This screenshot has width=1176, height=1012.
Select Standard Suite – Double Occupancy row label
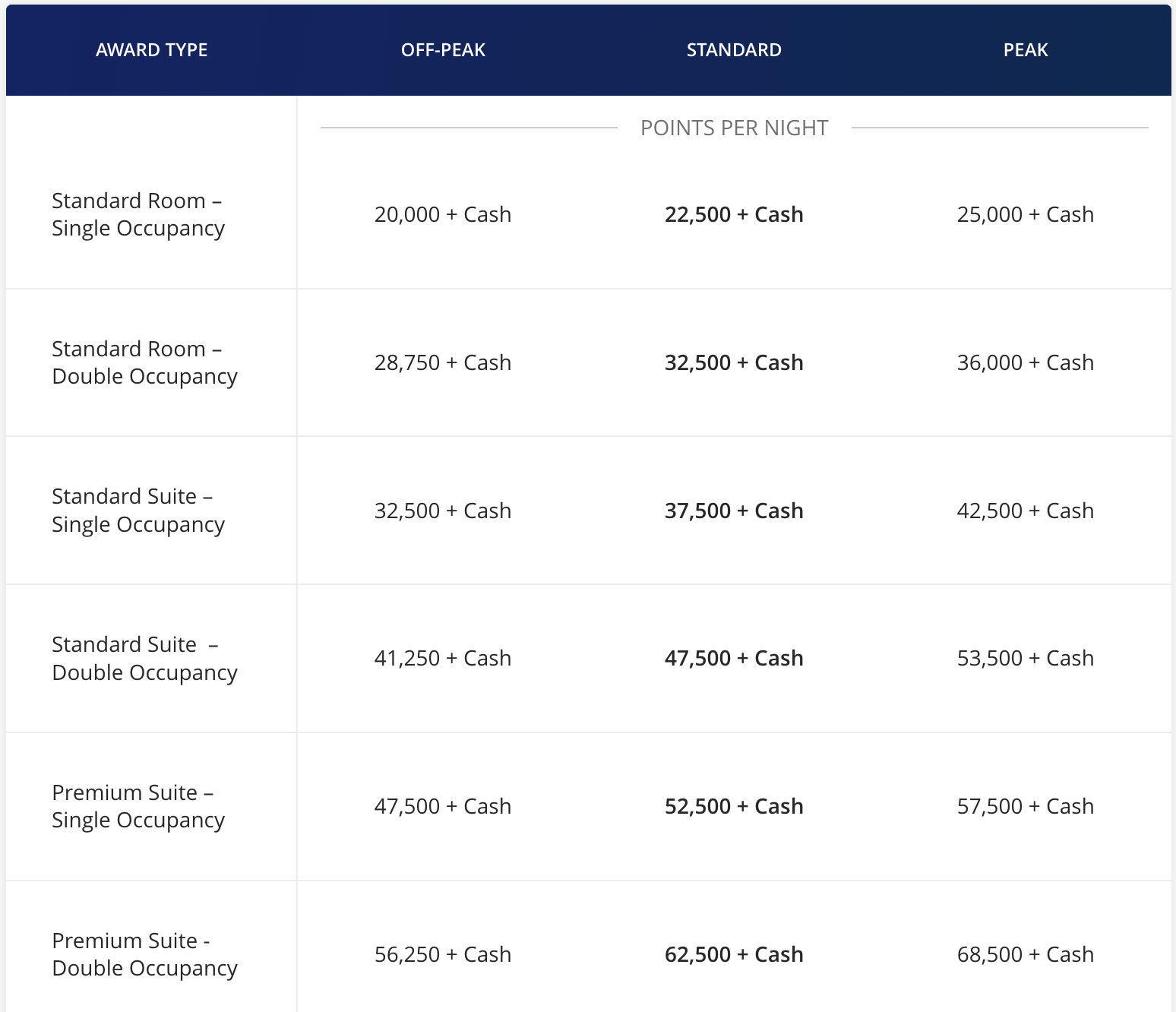coord(144,658)
